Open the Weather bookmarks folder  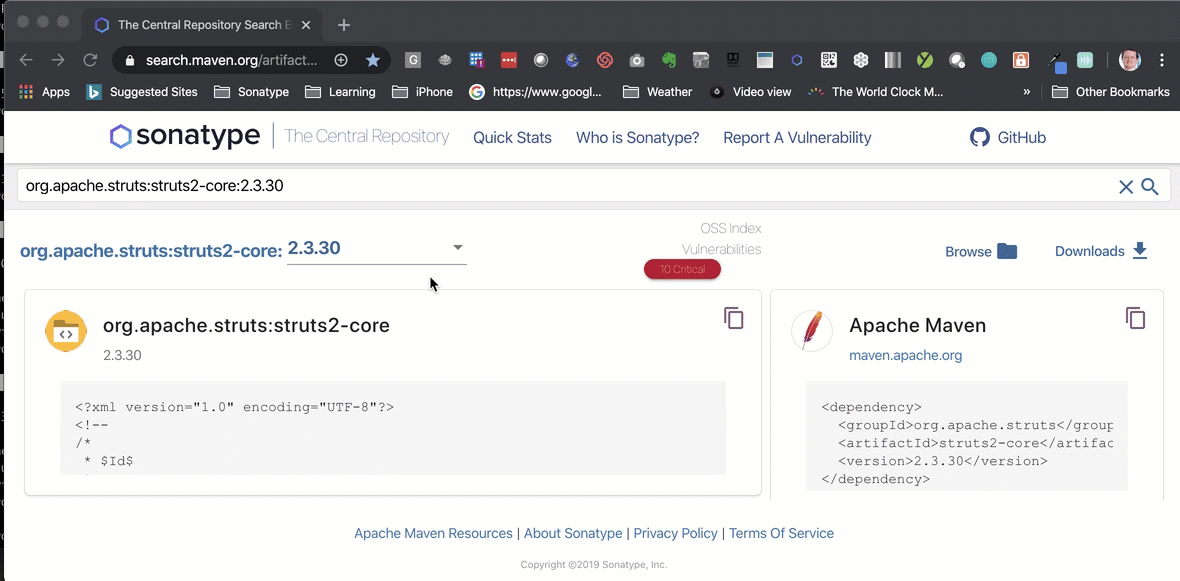click(x=658, y=92)
